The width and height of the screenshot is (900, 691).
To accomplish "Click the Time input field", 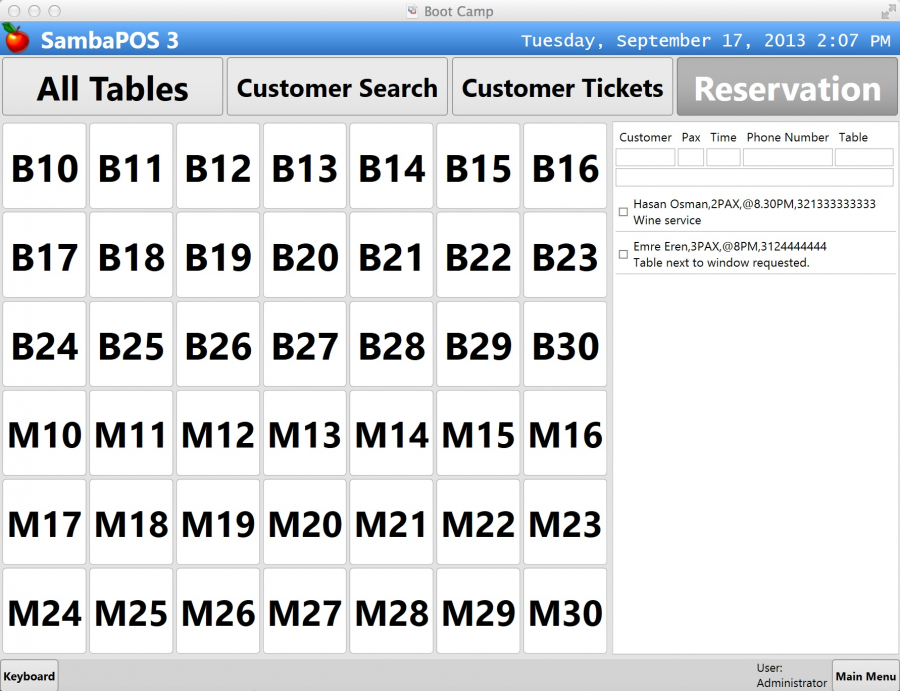I will [723, 156].
